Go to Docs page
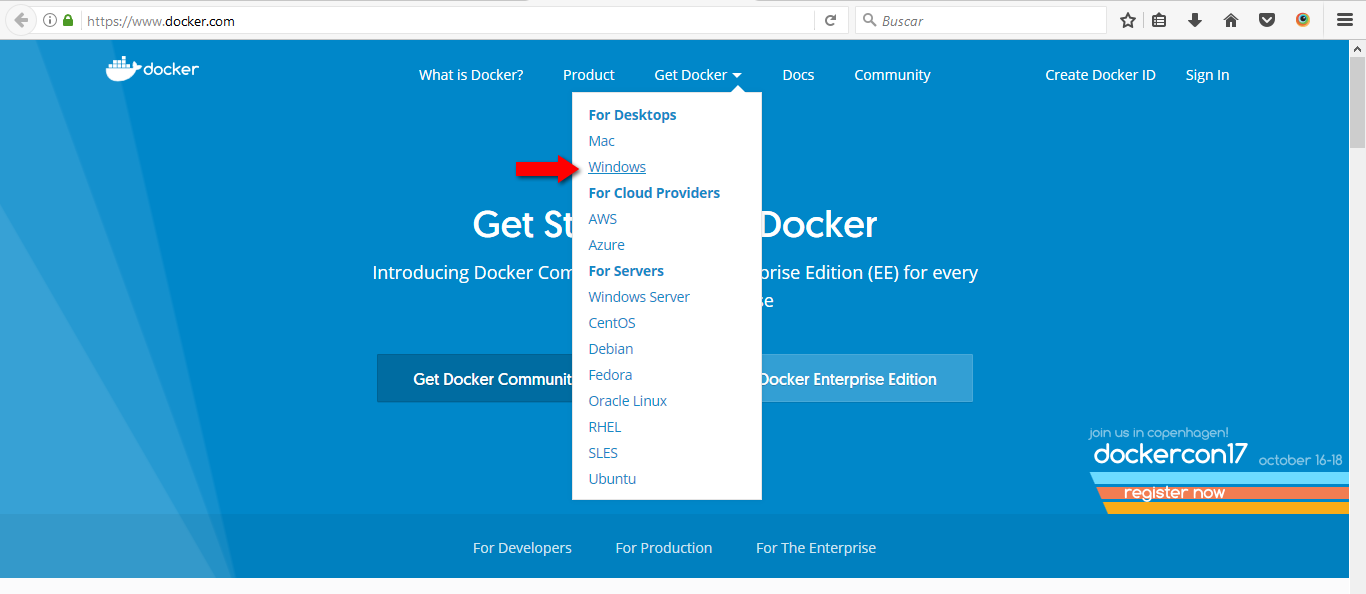 (x=798, y=75)
